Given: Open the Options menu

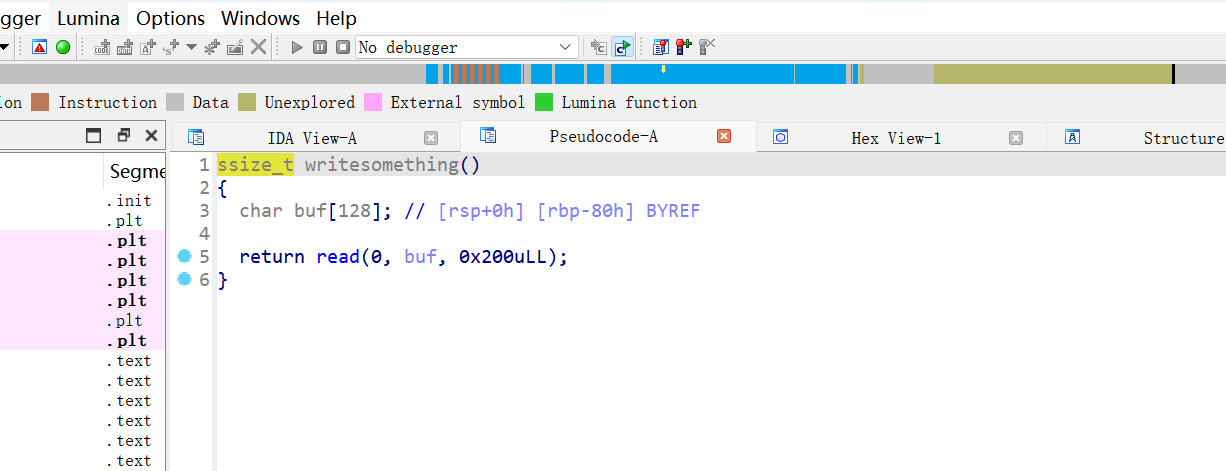Looking at the screenshot, I should pyautogui.click(x=171, y=18).
